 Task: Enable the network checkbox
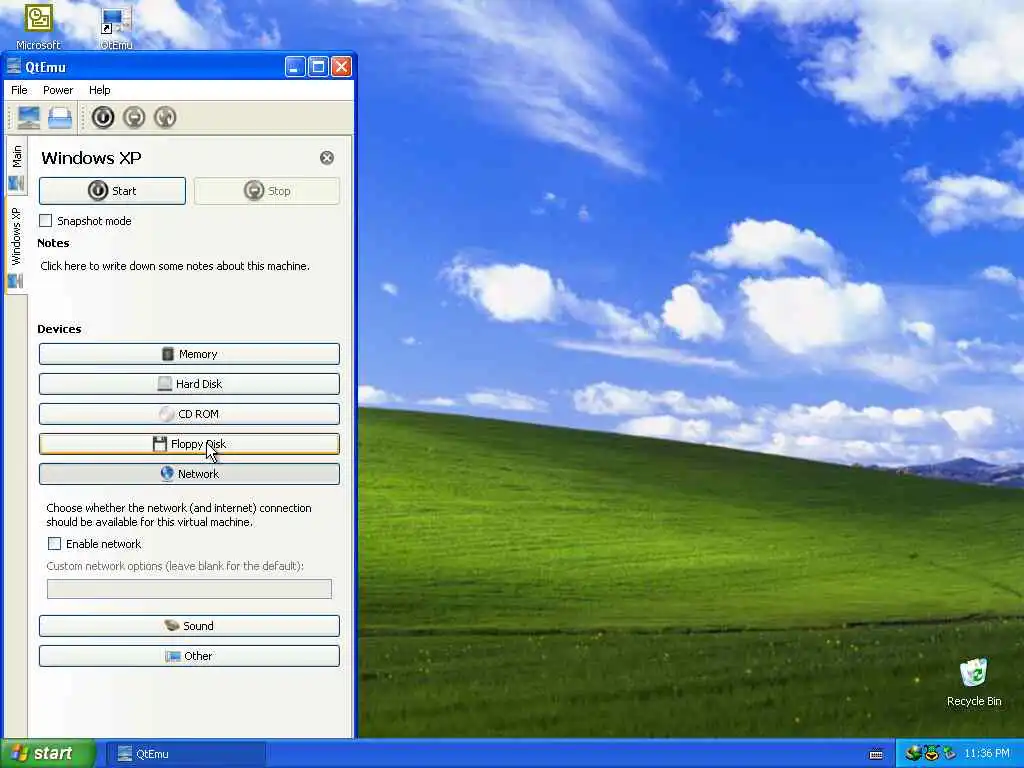coord(55,543)
